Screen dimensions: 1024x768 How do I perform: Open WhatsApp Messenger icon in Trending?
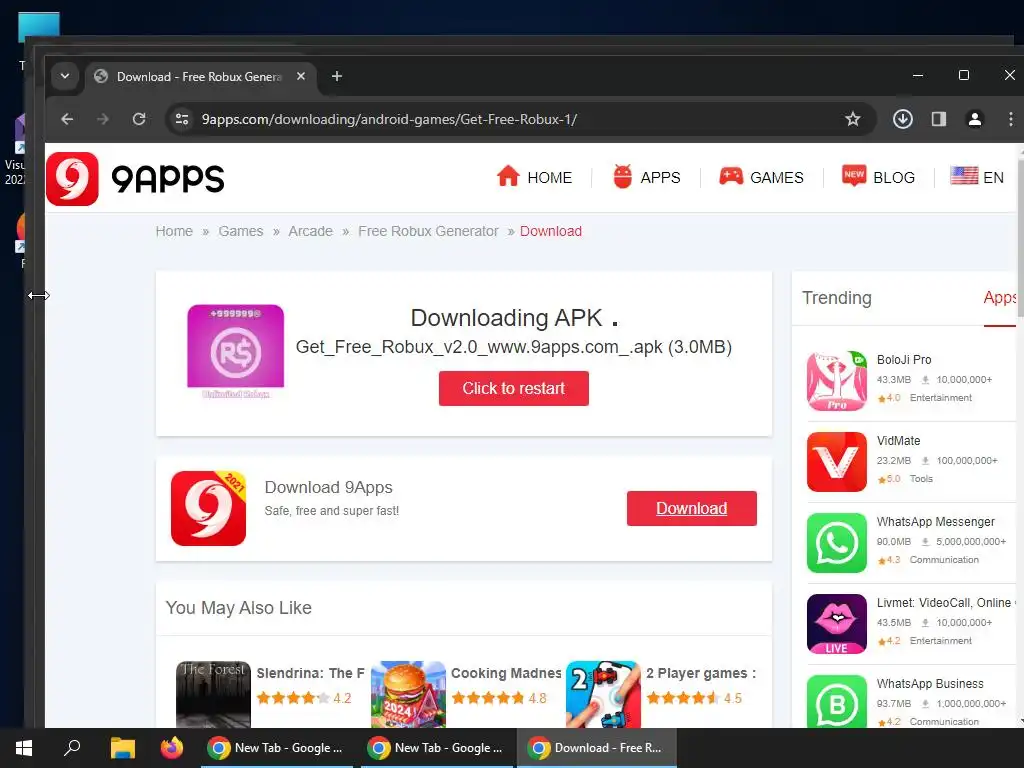tap(837, 543)
